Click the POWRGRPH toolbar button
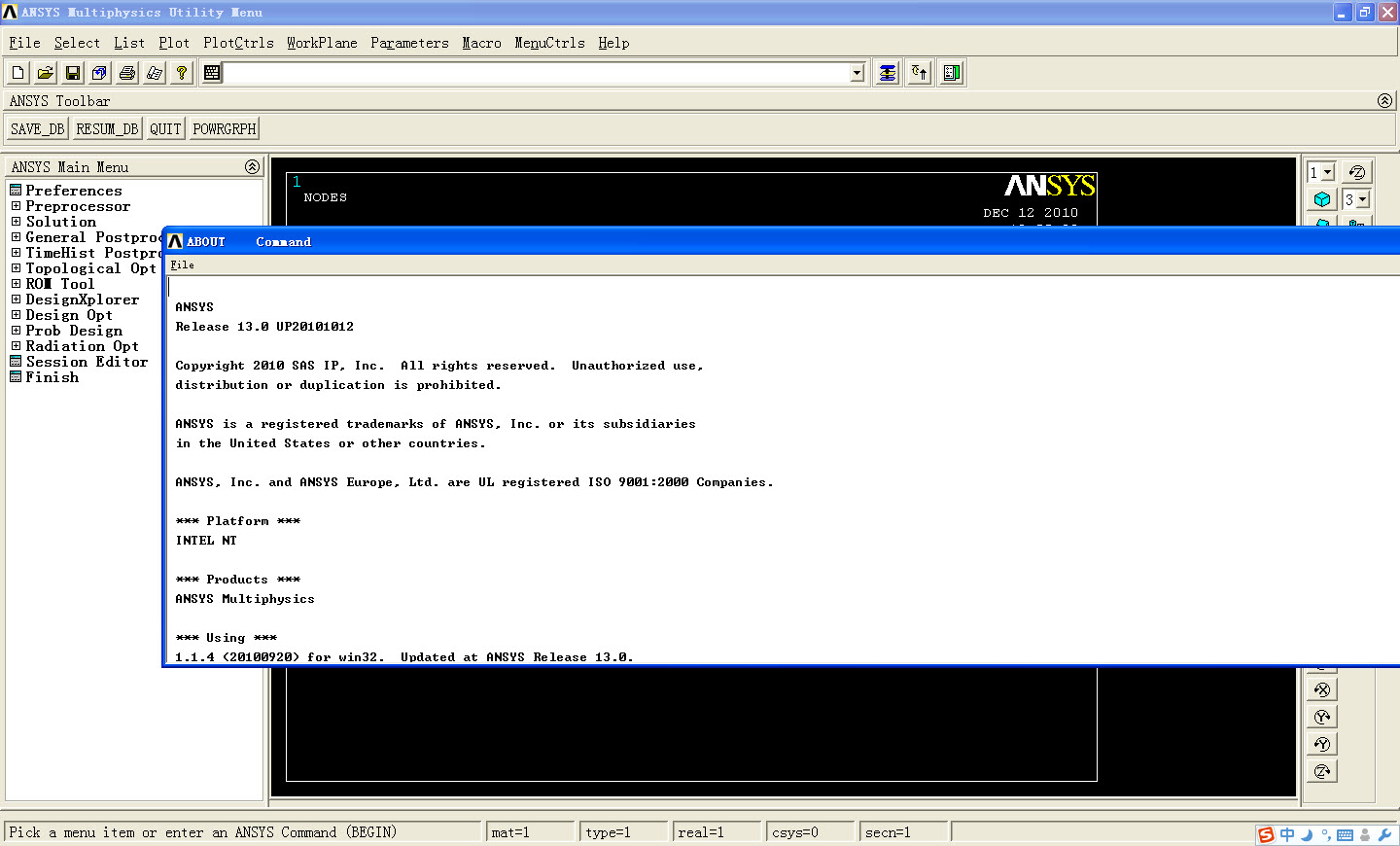 pos(225,128)
